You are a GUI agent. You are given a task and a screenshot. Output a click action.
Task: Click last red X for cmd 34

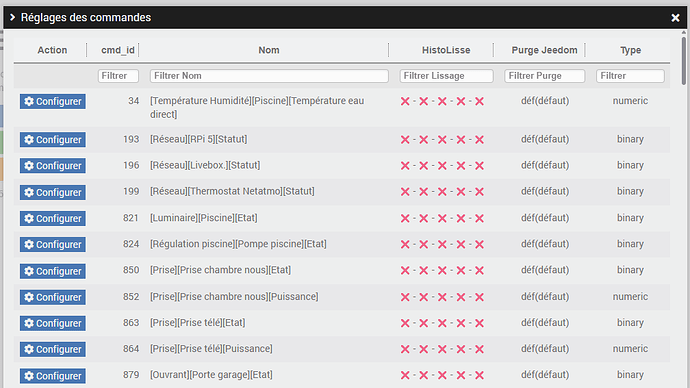click(479, 102)
